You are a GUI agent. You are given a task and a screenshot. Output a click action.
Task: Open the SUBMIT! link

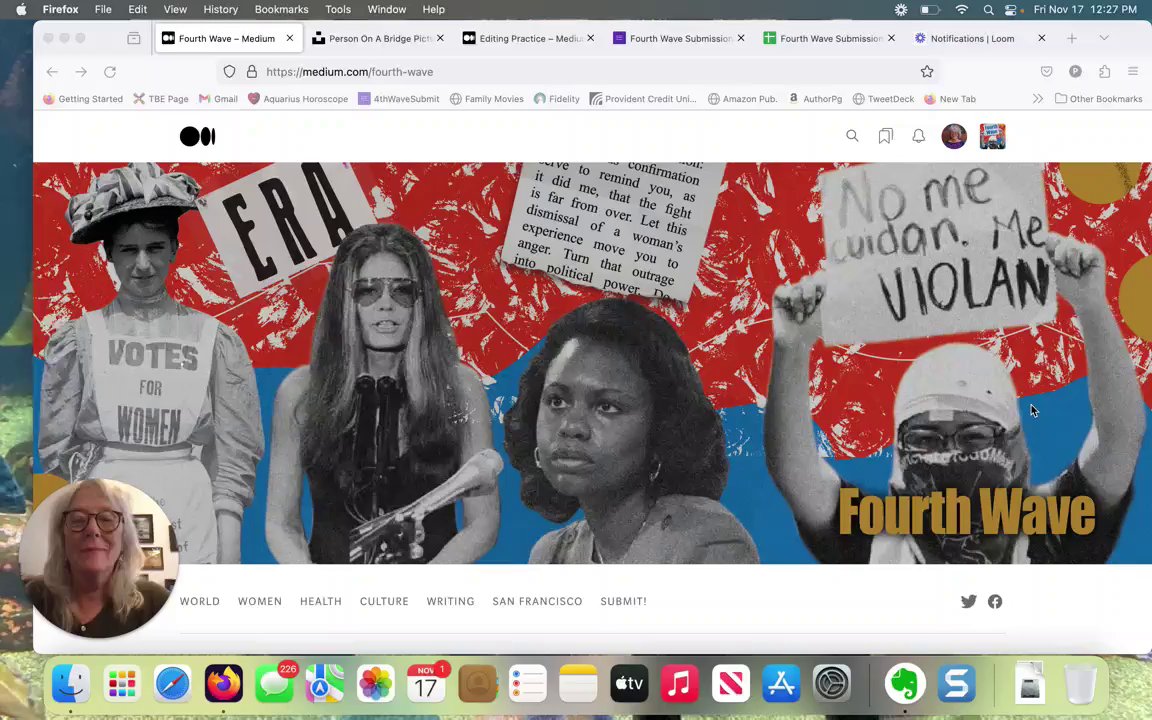point(624,601)
